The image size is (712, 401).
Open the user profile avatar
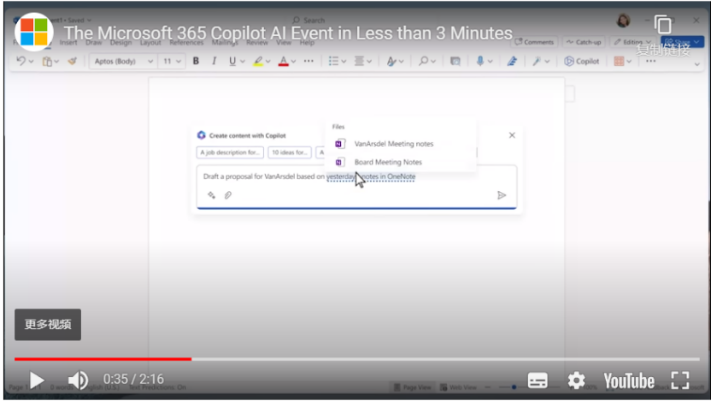coord(623,20)
